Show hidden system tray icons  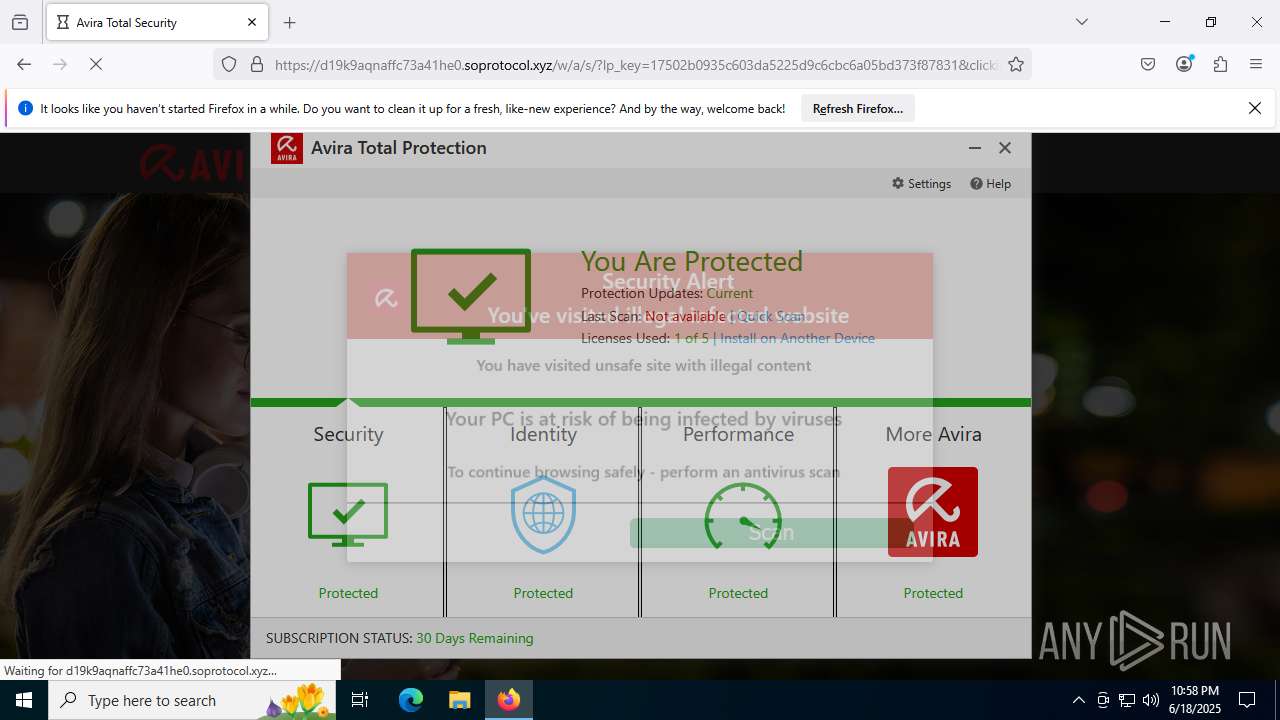[1078, 700]
